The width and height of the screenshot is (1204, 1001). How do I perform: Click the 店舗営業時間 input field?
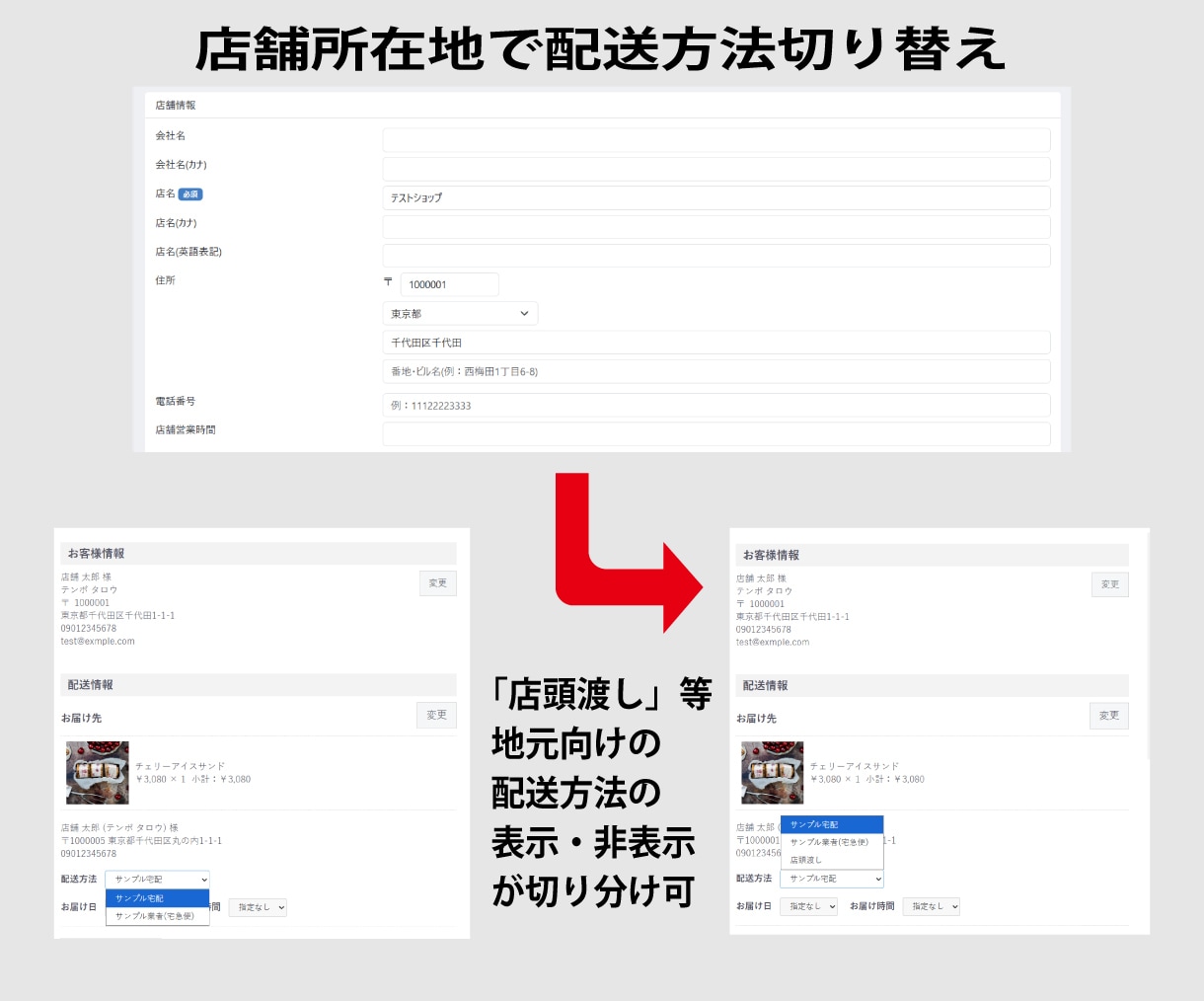pos(716,433)
